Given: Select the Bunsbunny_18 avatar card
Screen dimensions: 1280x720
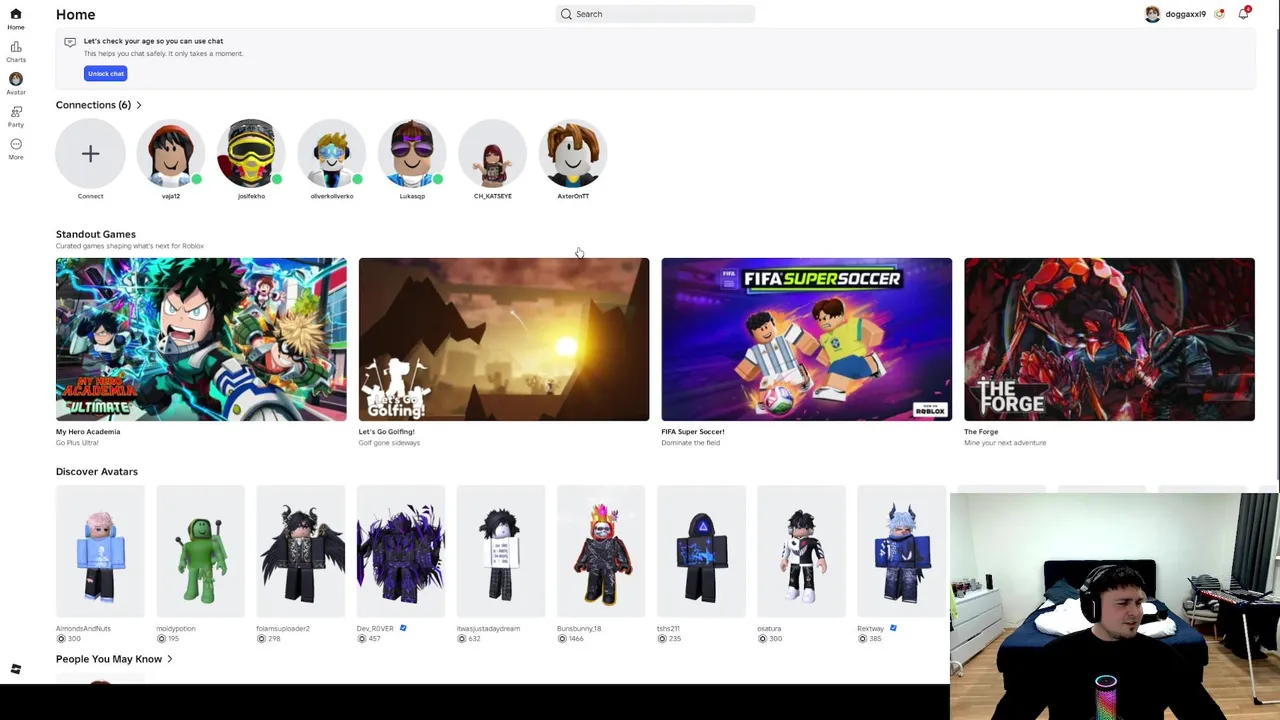Looking at the screenshot, I should tap(601, 553).
